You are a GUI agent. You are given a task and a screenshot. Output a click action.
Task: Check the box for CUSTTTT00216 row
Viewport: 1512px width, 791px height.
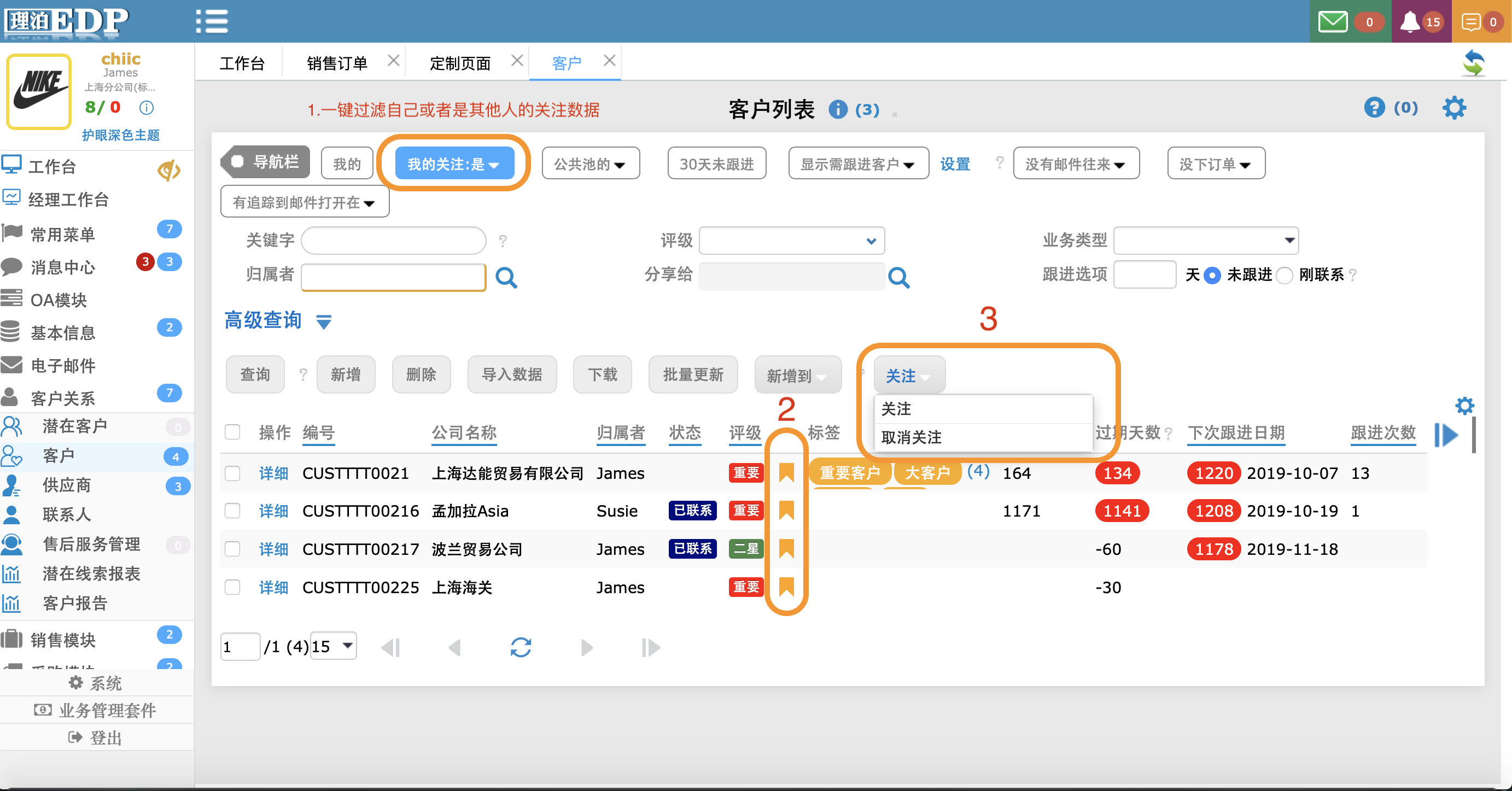(232, 511)
